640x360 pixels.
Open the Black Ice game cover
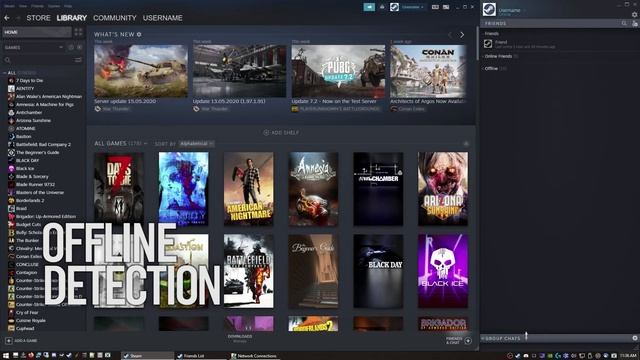[443, 271]
